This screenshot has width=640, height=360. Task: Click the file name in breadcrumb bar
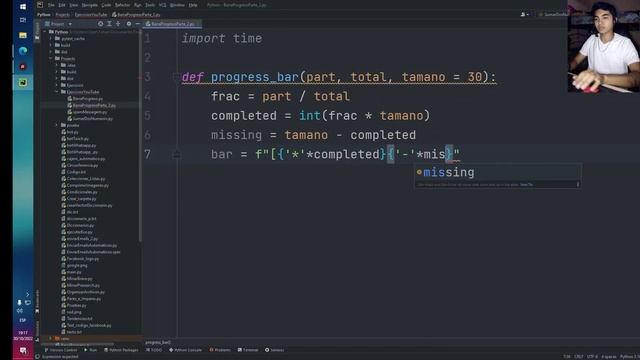[136, 15]
